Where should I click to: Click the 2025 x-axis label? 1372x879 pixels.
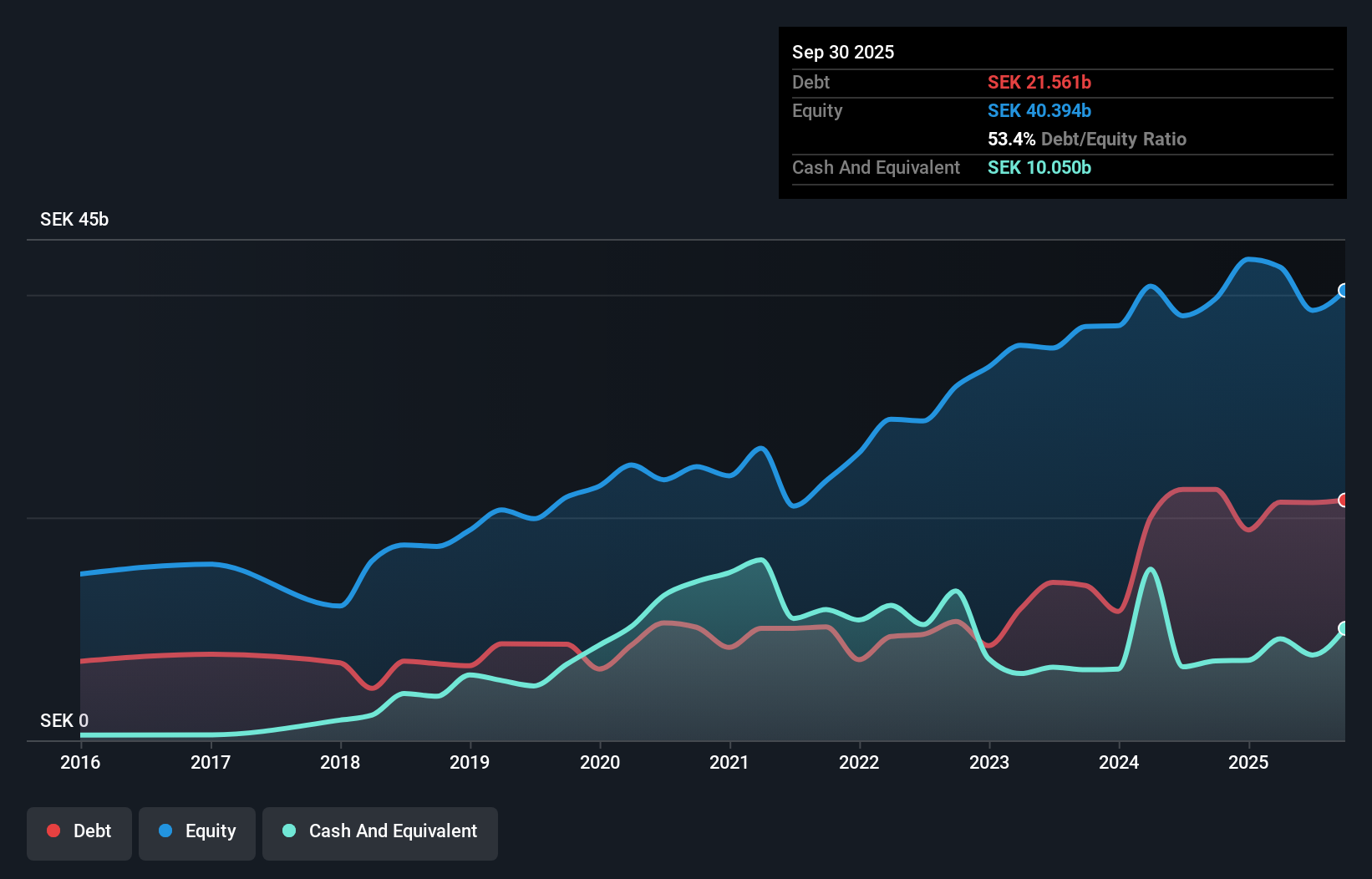pyautogui.click(x=1248, y=762)
